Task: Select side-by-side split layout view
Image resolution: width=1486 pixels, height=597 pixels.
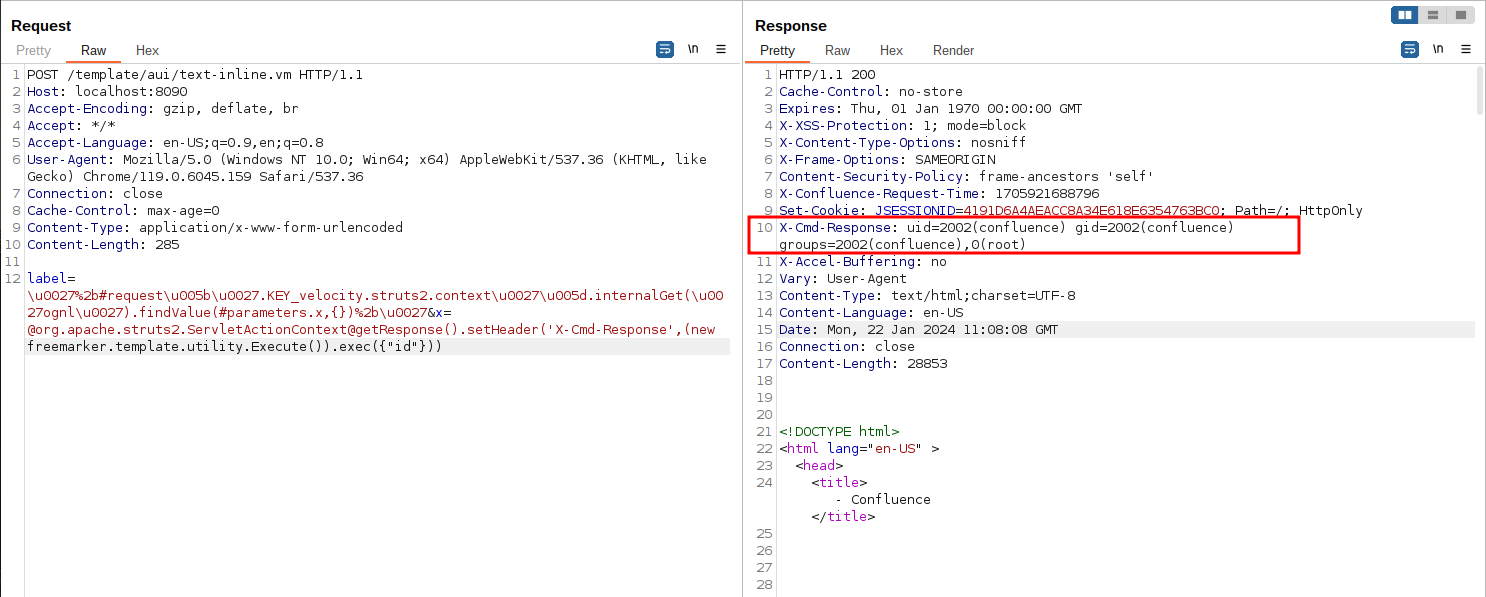Action: coord(1405,15)
